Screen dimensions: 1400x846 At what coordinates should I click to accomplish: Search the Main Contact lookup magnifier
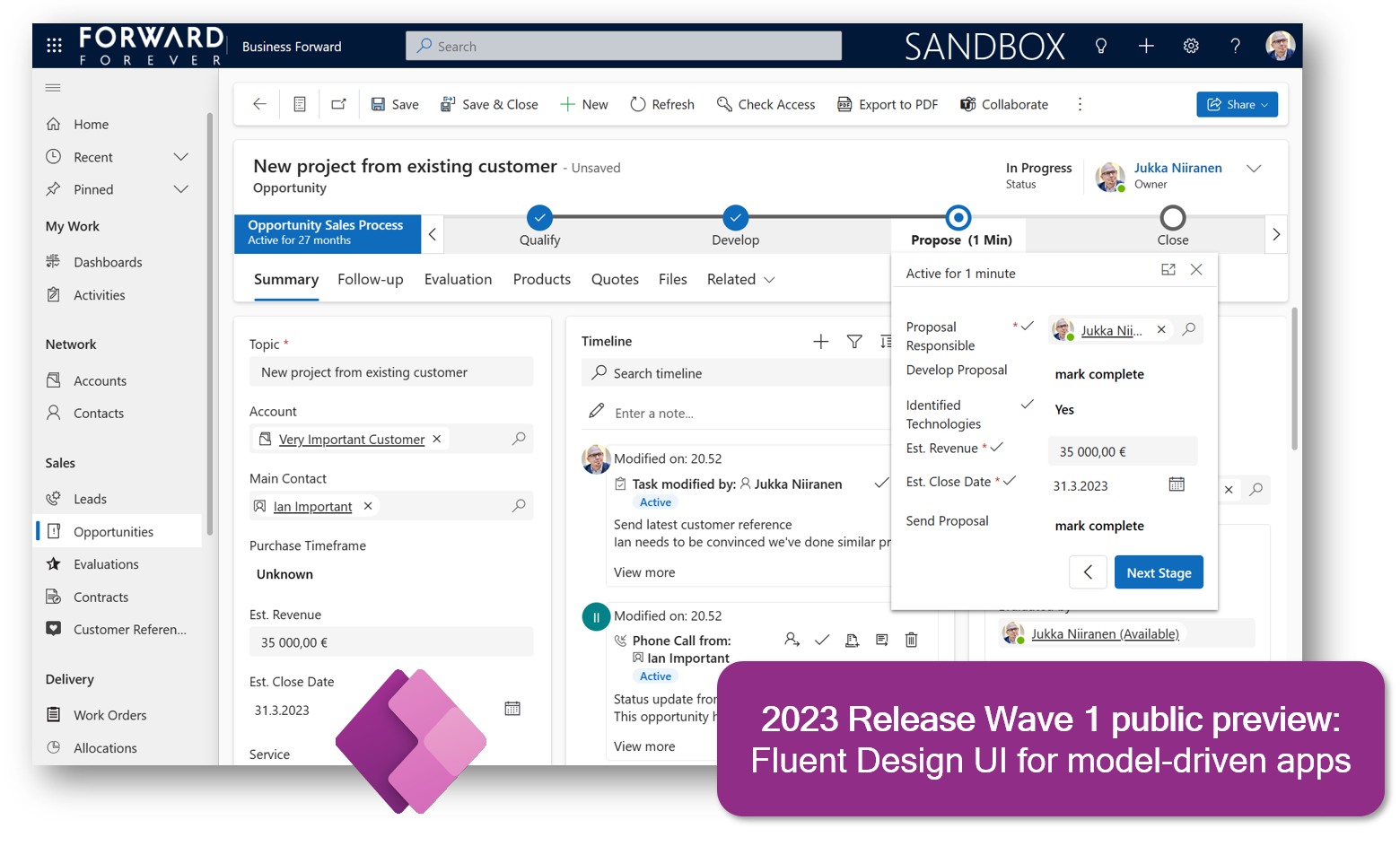click(519, 506)
